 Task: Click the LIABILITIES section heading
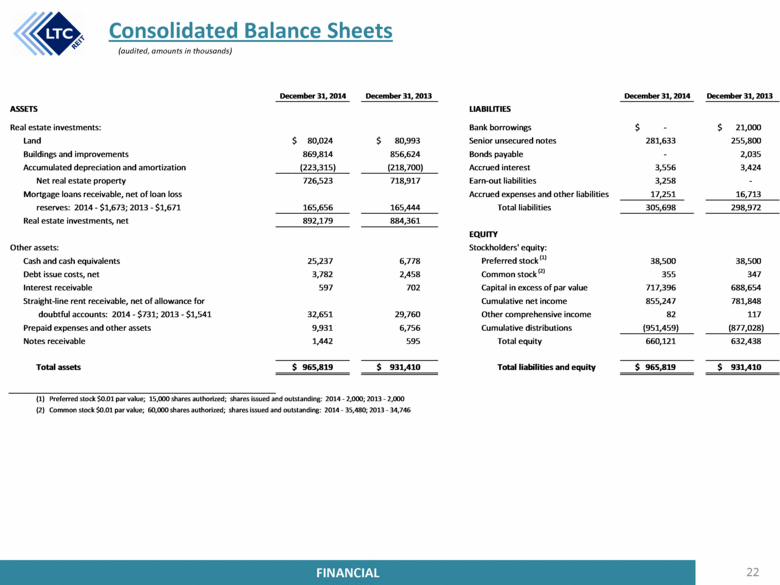point(489,109)
